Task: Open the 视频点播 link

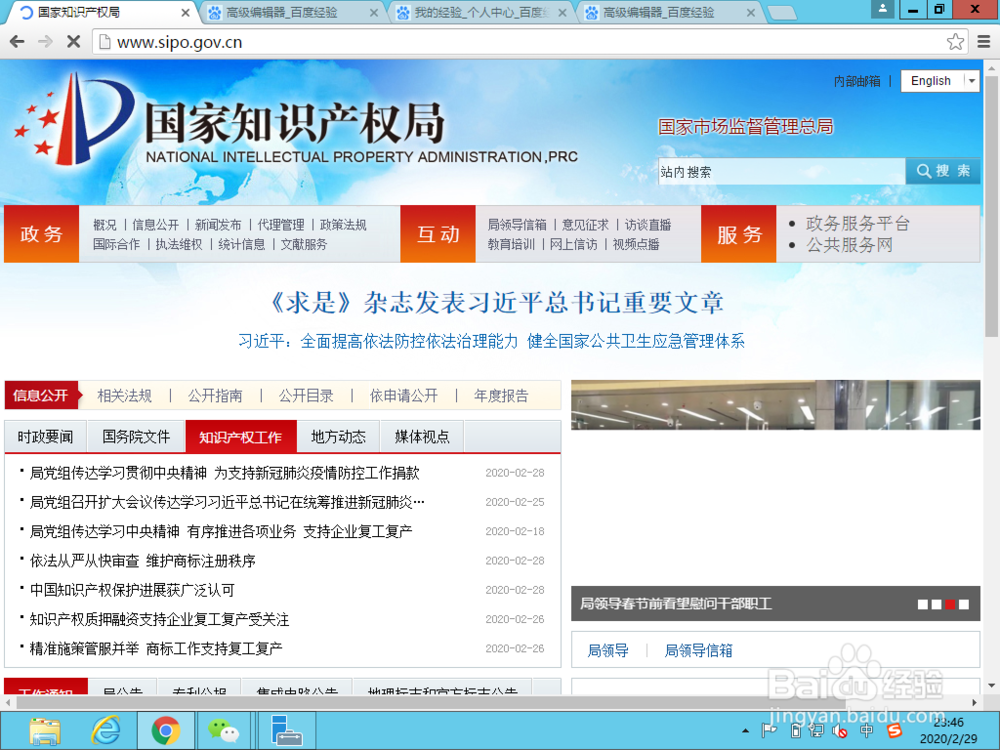Action: 636,244
